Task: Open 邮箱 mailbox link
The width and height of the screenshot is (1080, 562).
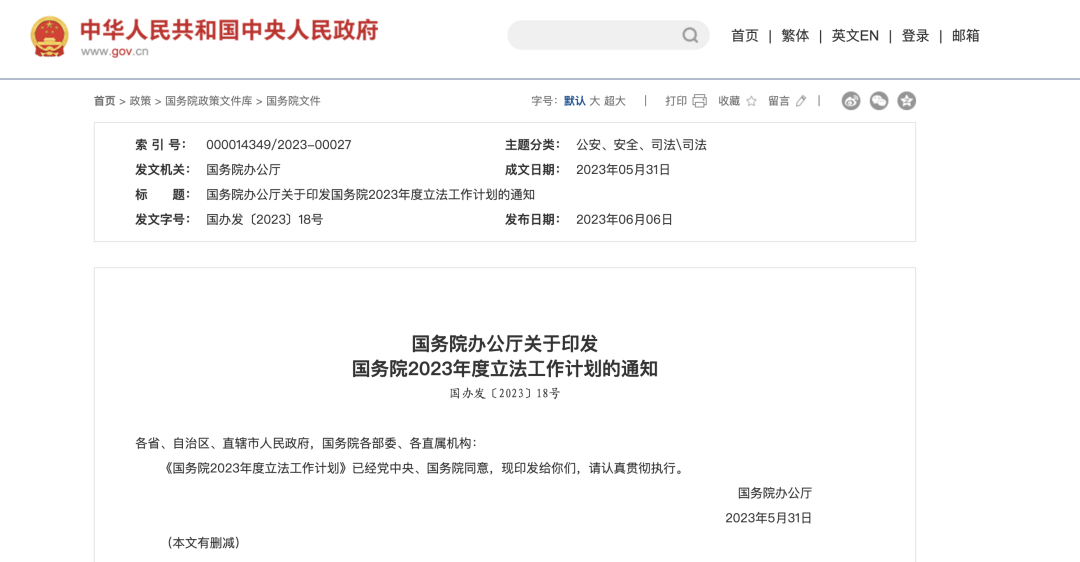Action: [x=966, y=36]
